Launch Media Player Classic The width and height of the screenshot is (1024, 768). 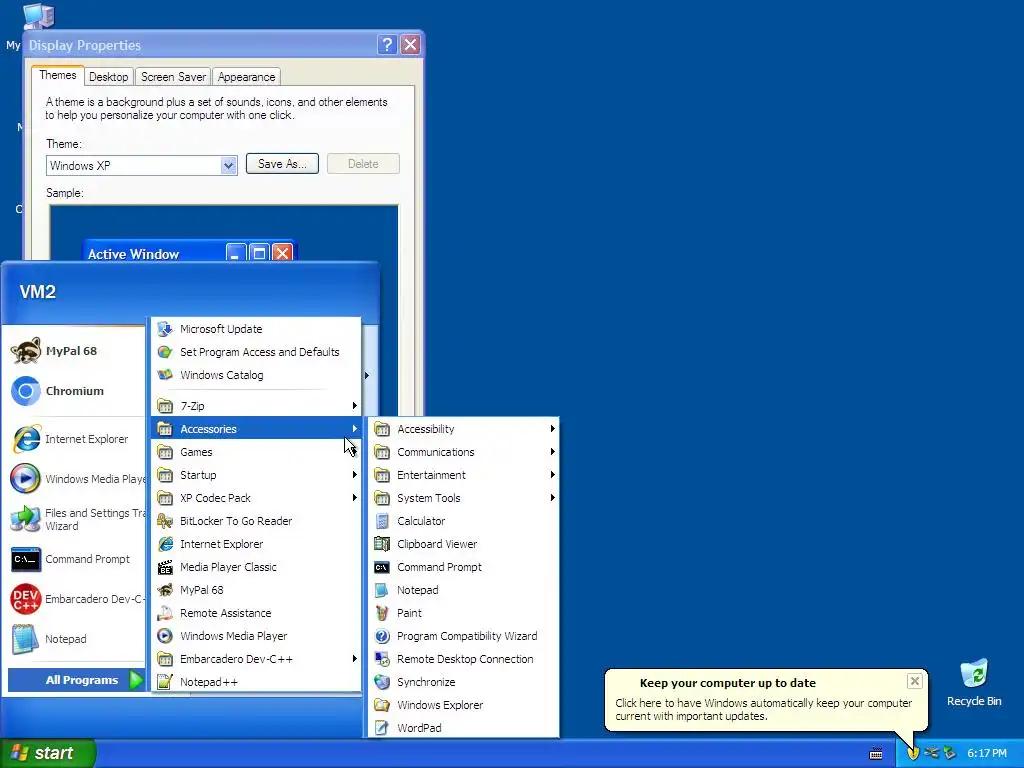coord(256,567)
